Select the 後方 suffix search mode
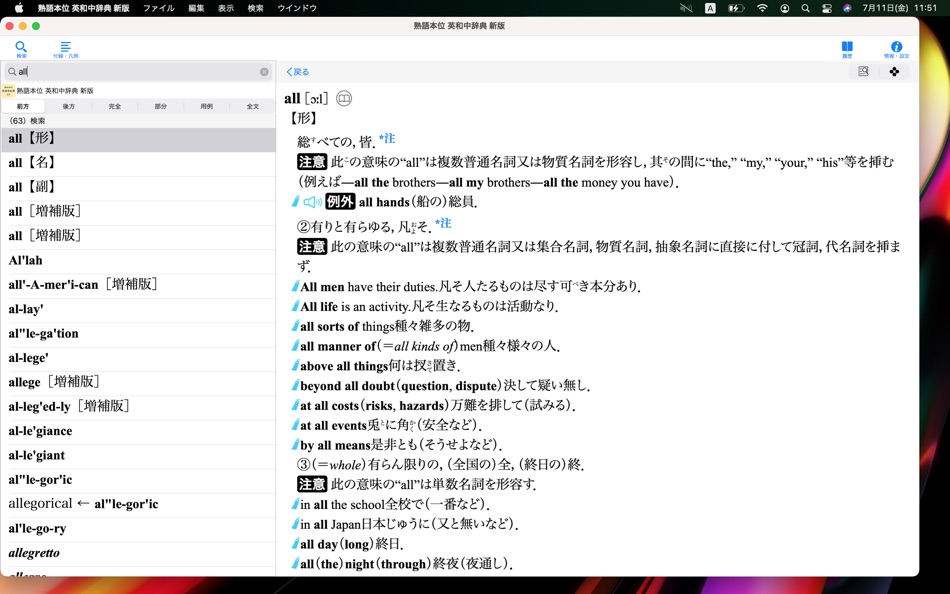Image resolution: width=950 pixels, height=594 pixels. pos(68,106)
